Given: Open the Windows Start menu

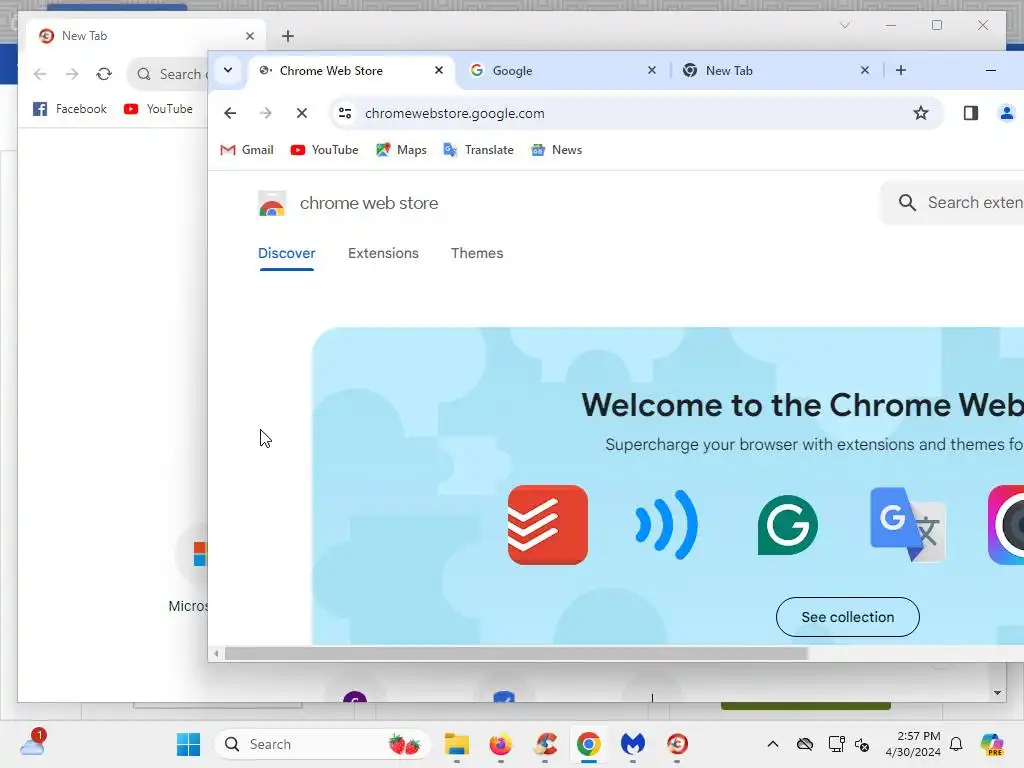Looking at the screenshot, I should (189, 744).
